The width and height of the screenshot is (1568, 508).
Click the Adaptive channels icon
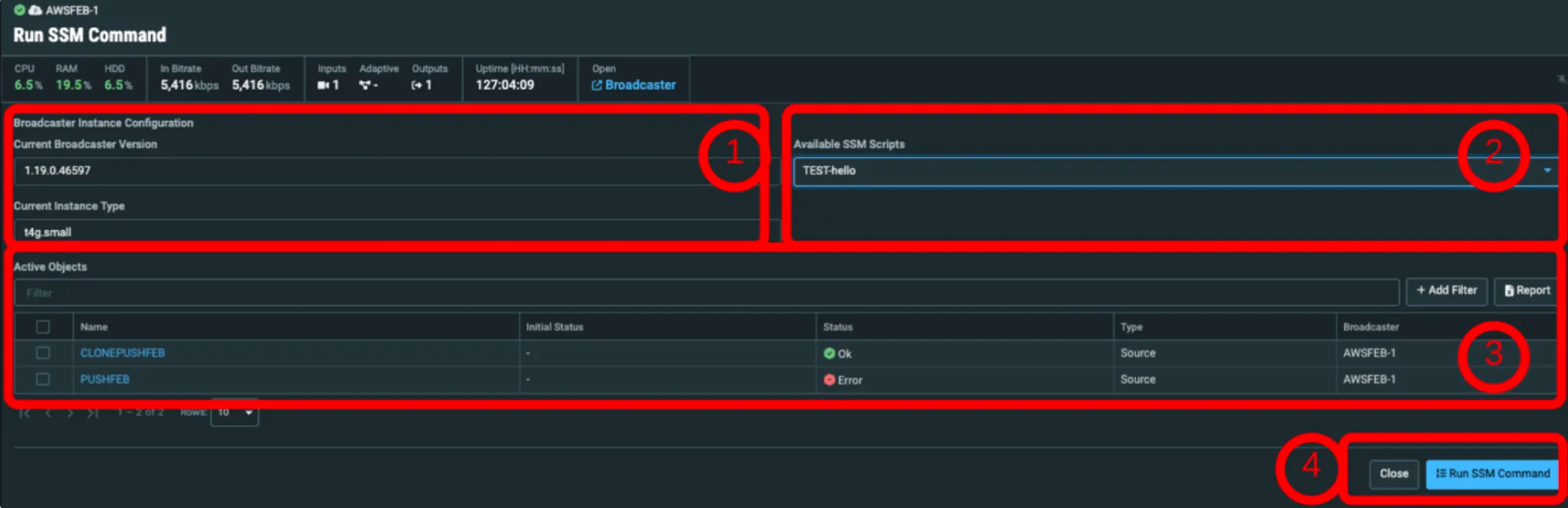[x=364, y=85]
